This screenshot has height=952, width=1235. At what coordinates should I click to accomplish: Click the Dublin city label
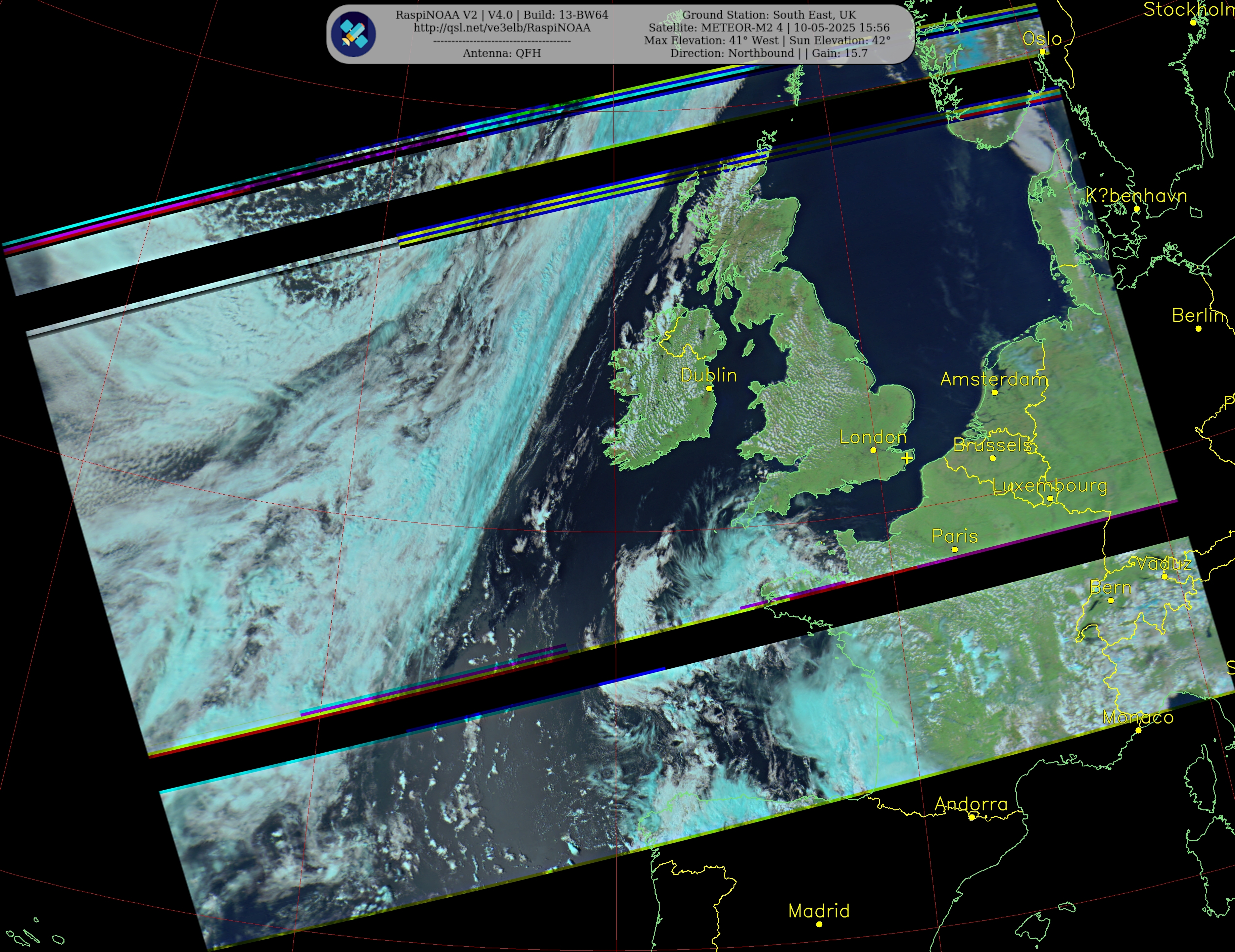[x=709, y=375]
